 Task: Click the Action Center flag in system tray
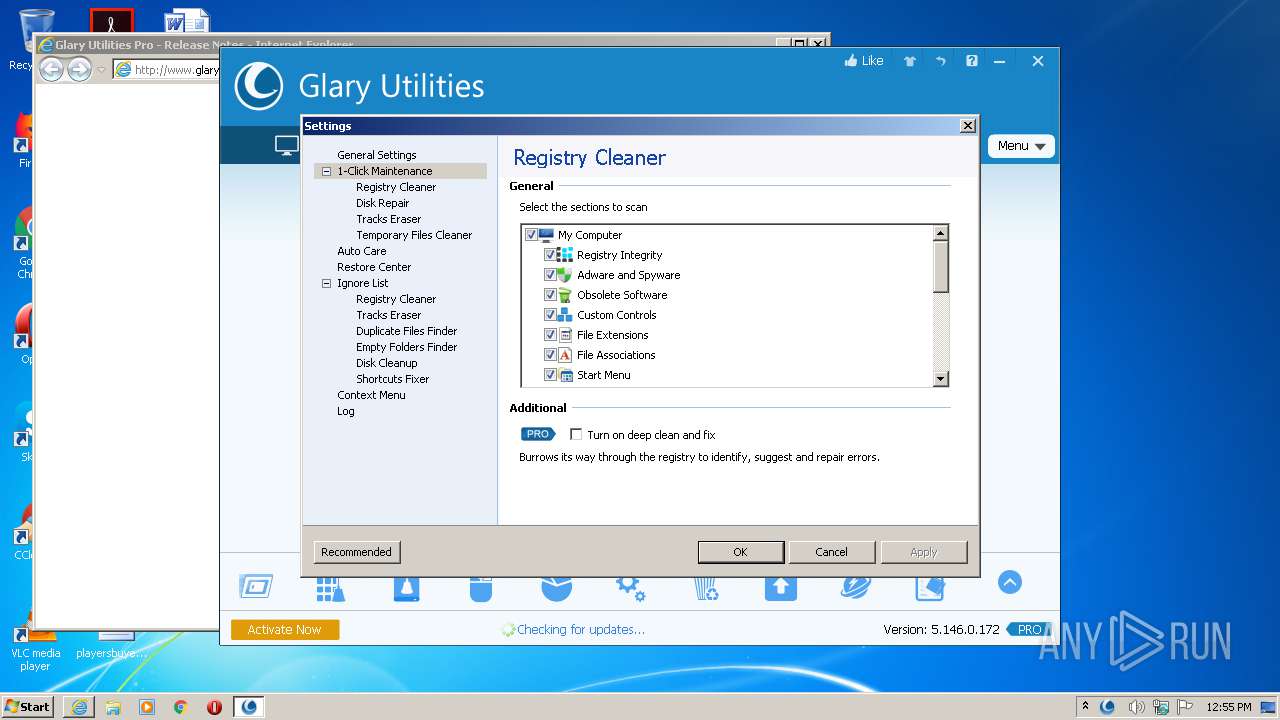click(1185, 707)
